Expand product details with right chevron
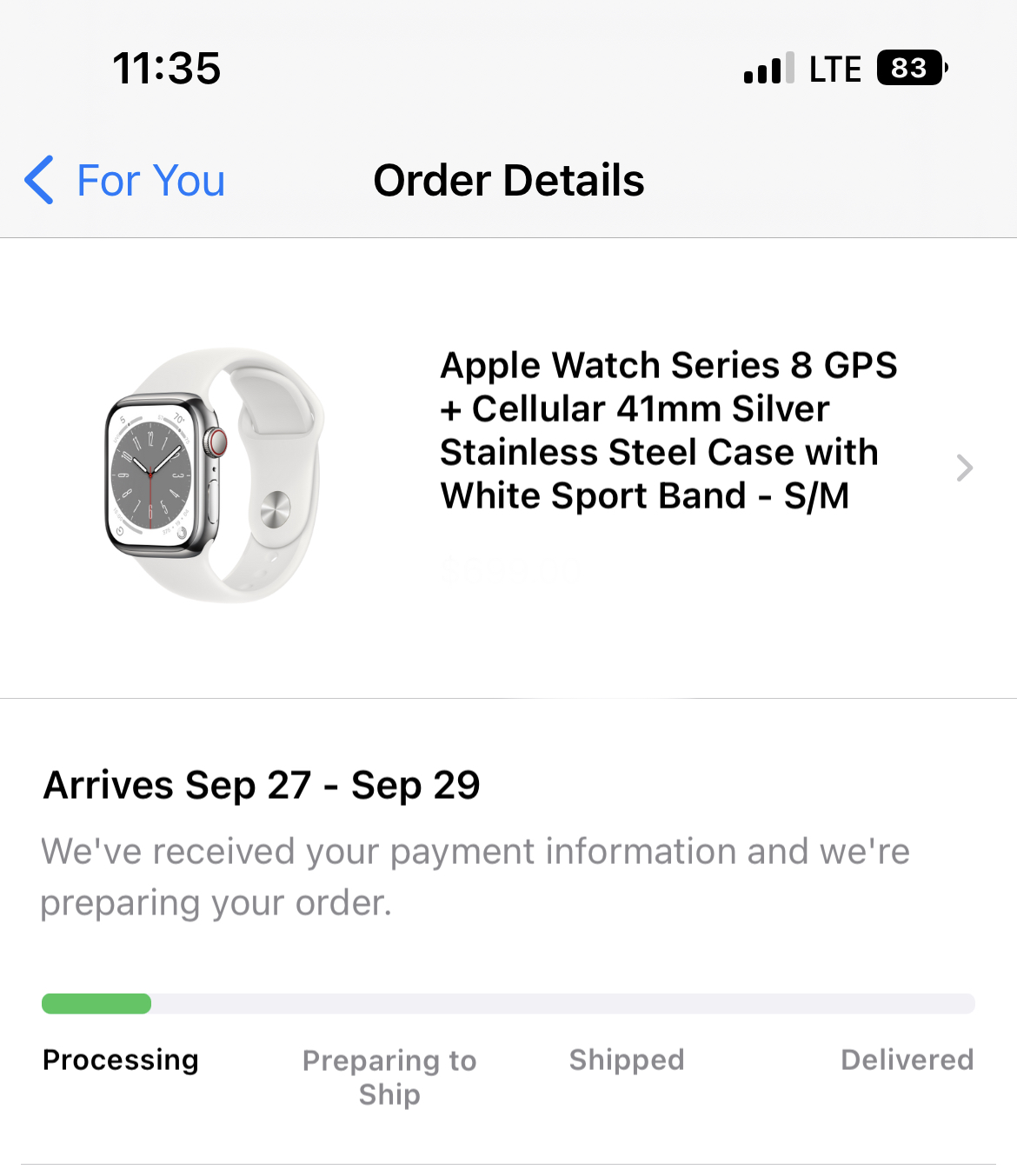Image resolution: width=1017 pixels, height=1176 pixels. tap(964, 468)
